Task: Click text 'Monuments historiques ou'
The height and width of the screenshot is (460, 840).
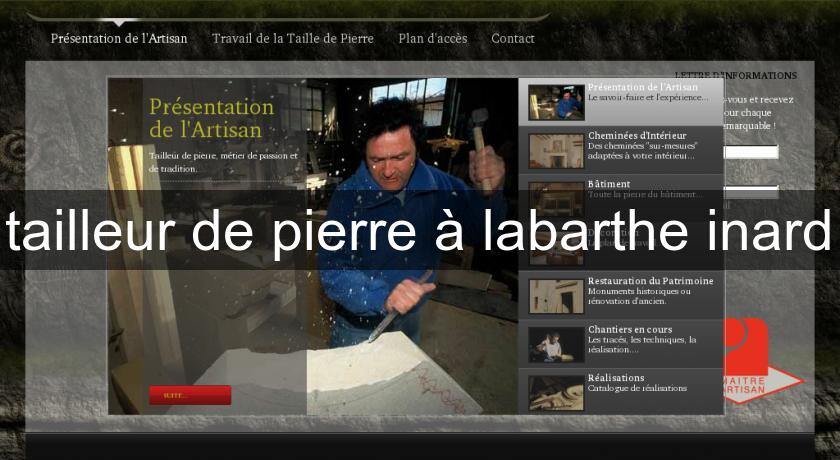Action: [x=639, y=291]
